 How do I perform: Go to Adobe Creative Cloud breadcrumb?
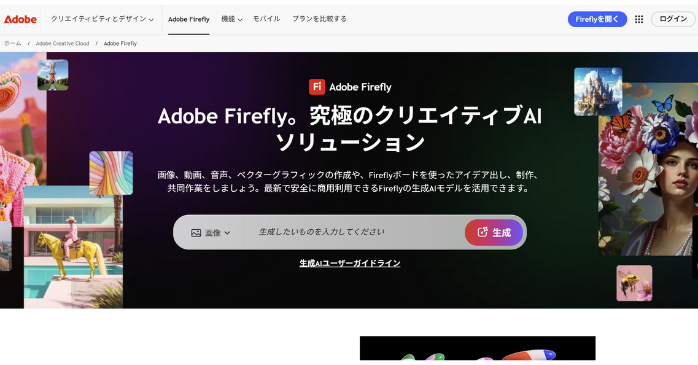coord(62,43)
